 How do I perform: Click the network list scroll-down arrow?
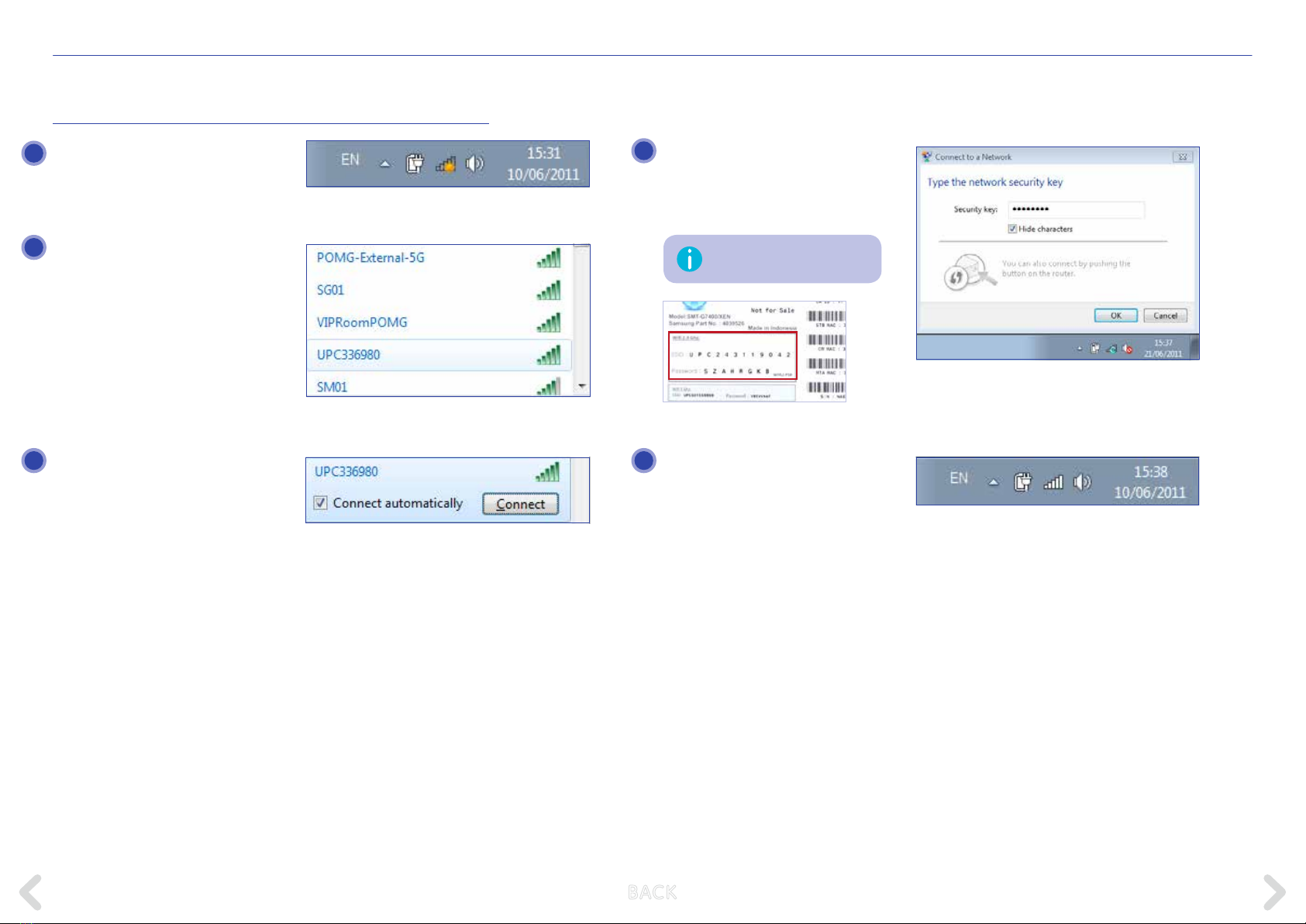click(582, 386)
